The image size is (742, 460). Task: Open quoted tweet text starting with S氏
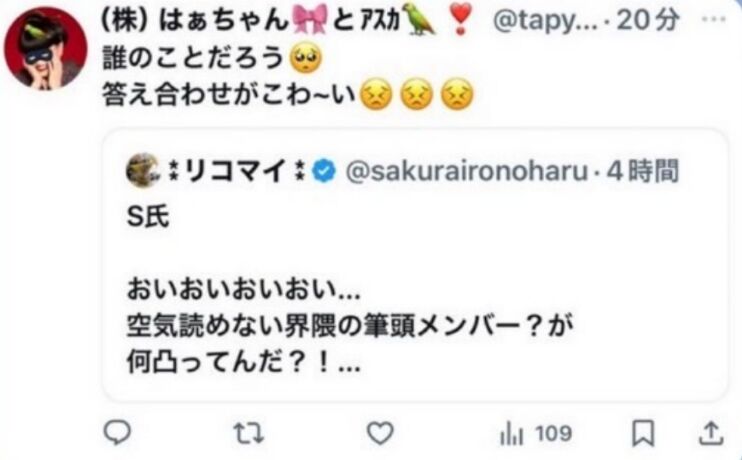(x=148, y=217)
